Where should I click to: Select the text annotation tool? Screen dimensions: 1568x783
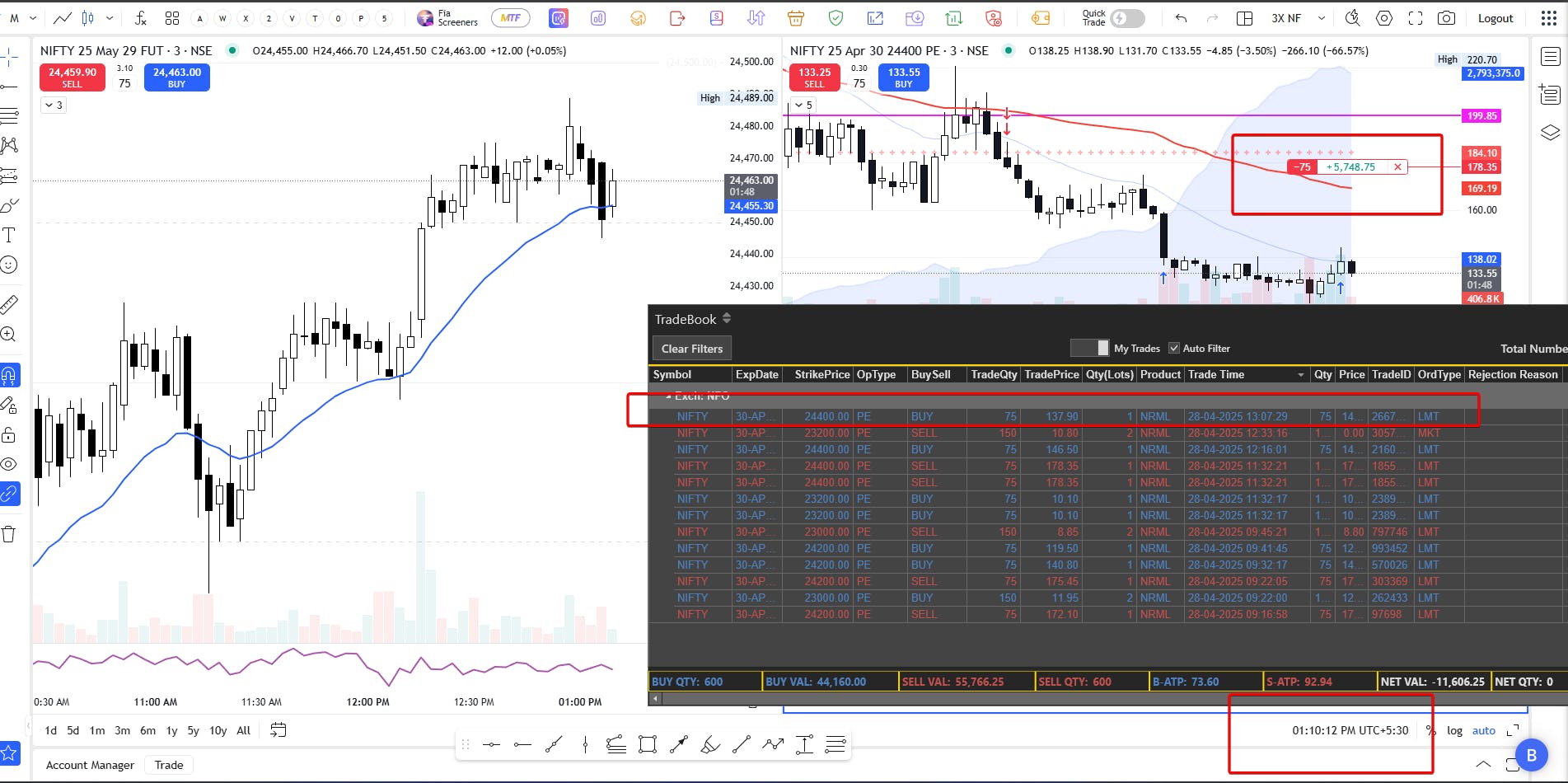[9, 235]
